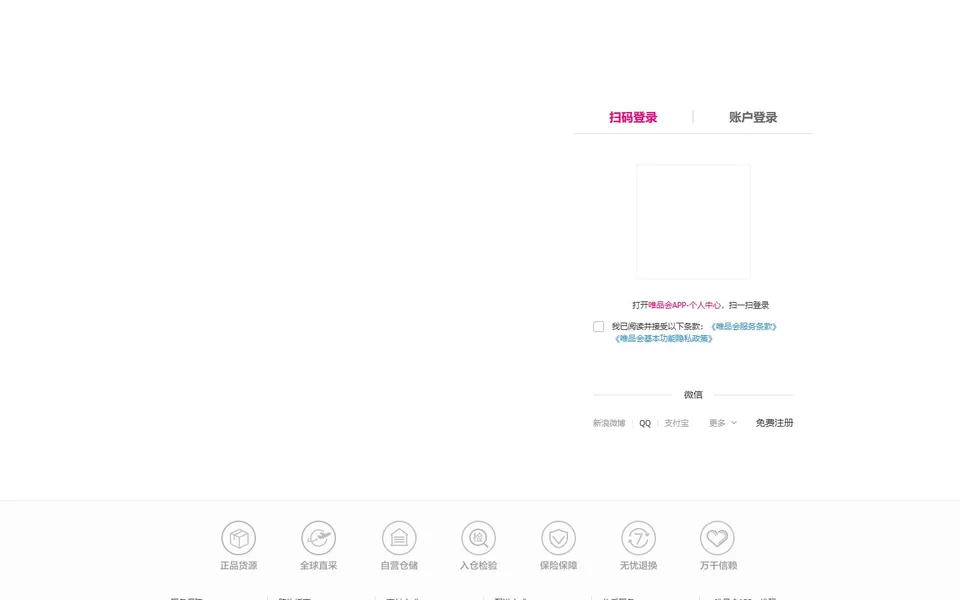Open the 唯品会基本功能隐私政策 link
Screen dimensions: 960x600
tap(664, 339)
